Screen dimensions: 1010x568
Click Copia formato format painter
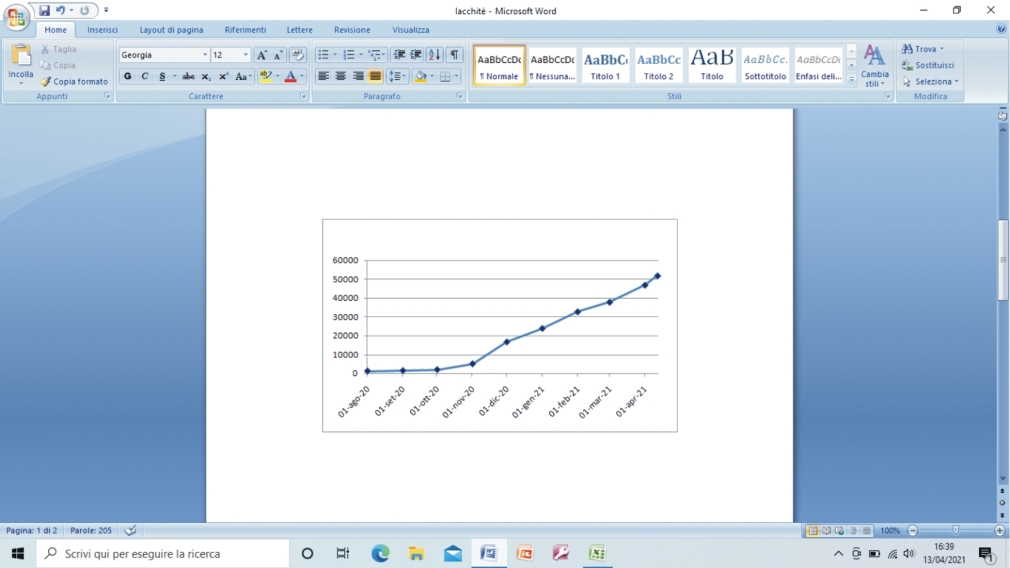[74, 82]
